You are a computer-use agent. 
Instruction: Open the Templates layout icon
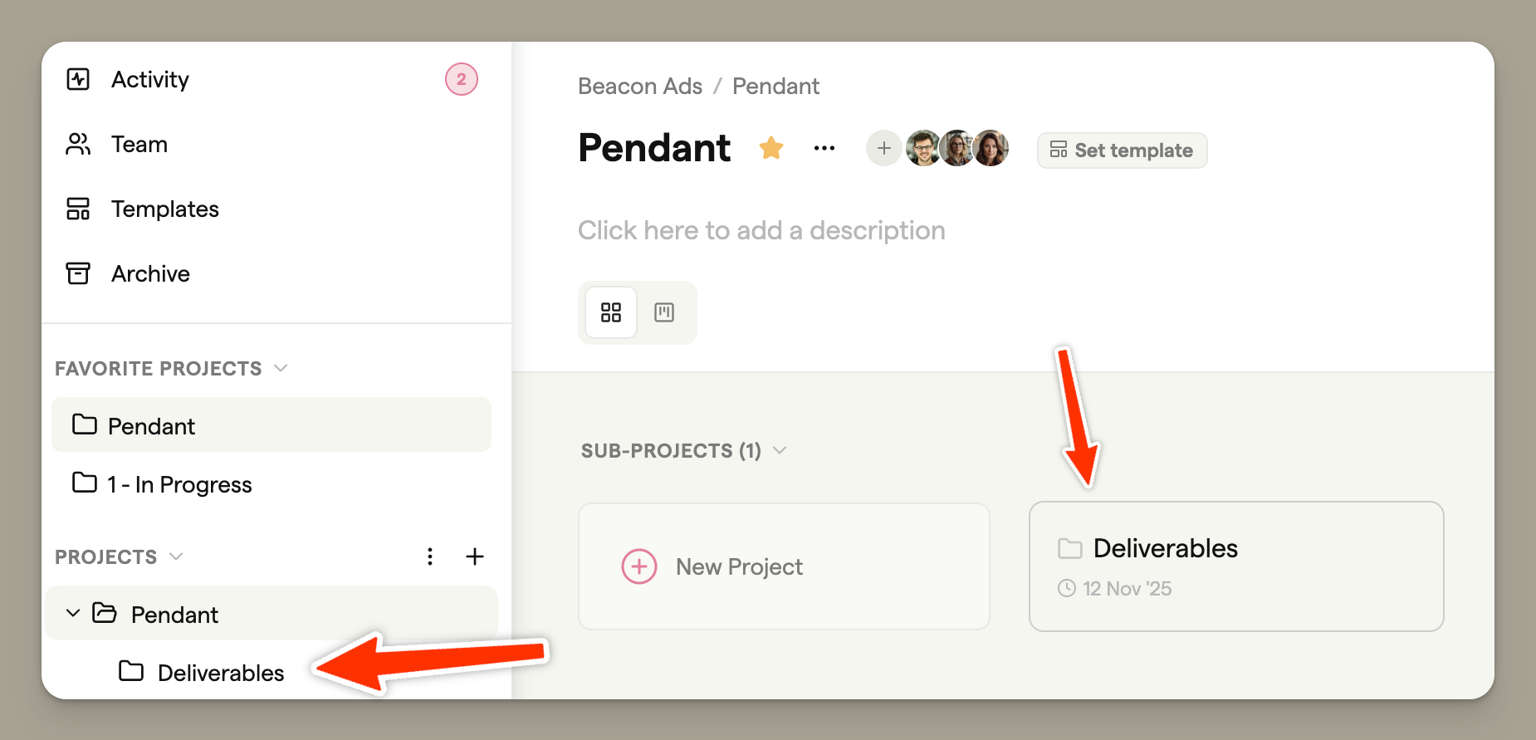(x=78, y=209)
